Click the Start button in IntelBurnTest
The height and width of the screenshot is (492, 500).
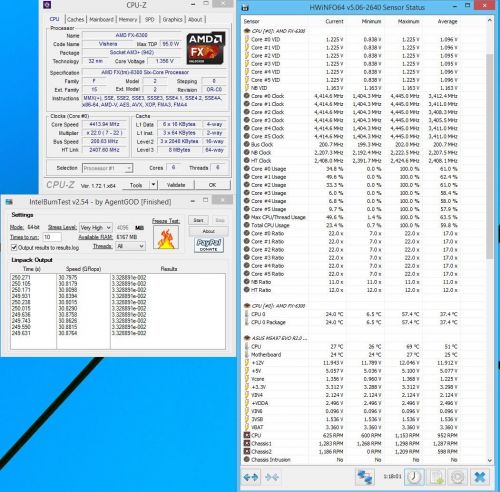198,220
